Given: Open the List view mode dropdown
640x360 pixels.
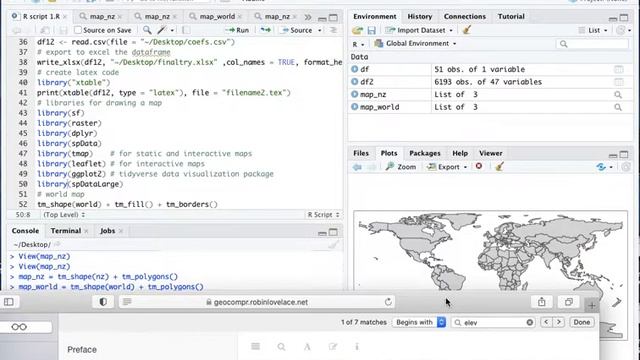Looking at the screenshot, I should (593, 30).
